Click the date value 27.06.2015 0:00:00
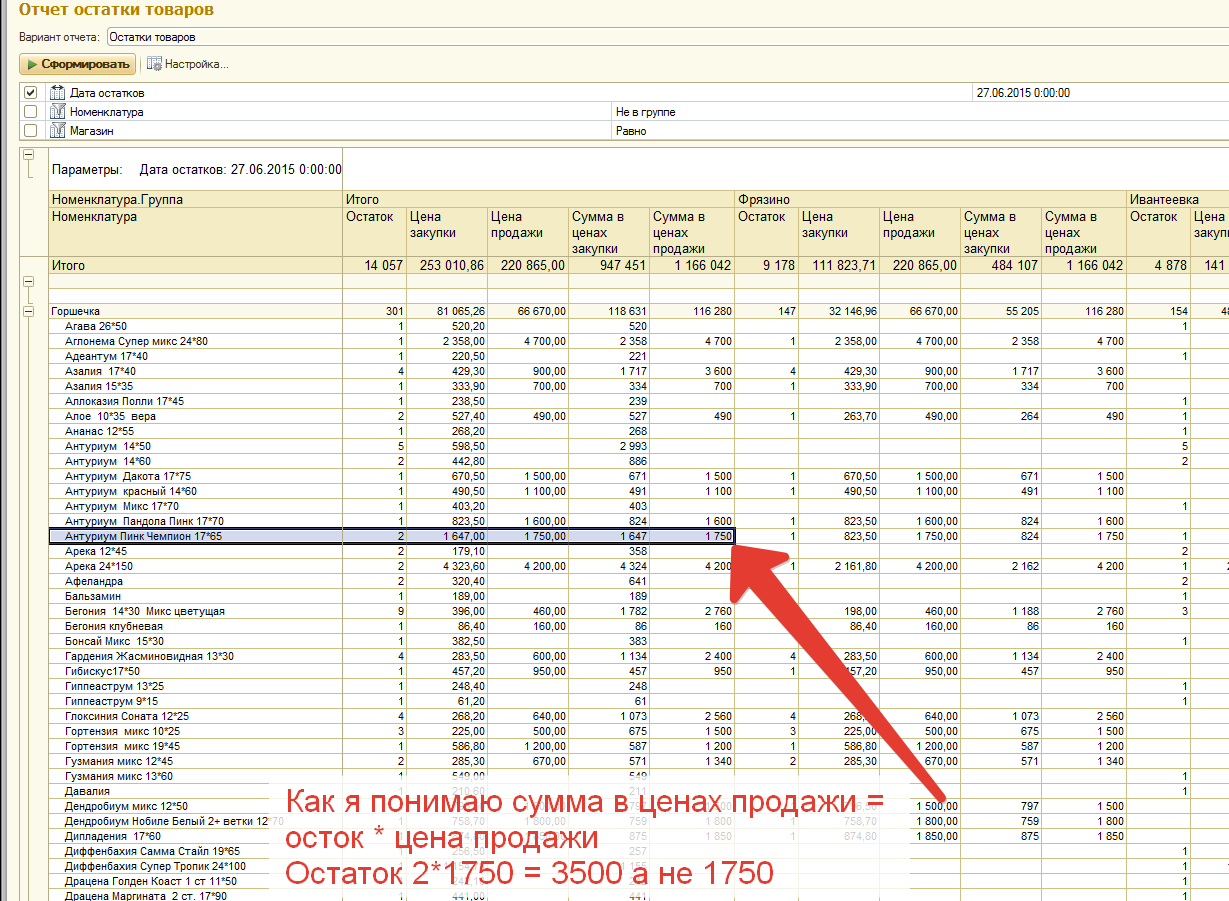 coord(1020,93)
